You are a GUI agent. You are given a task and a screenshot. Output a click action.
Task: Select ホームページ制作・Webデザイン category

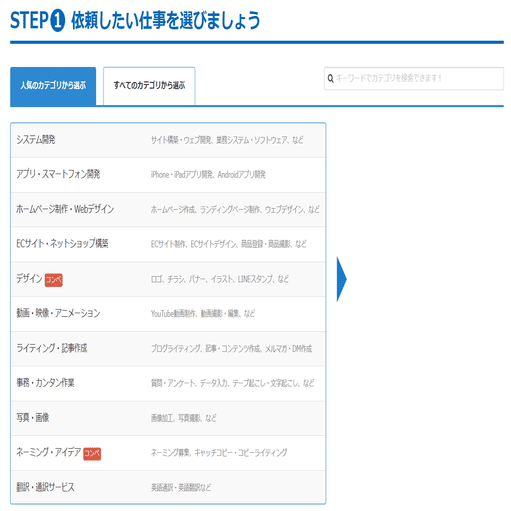(168, 210)
